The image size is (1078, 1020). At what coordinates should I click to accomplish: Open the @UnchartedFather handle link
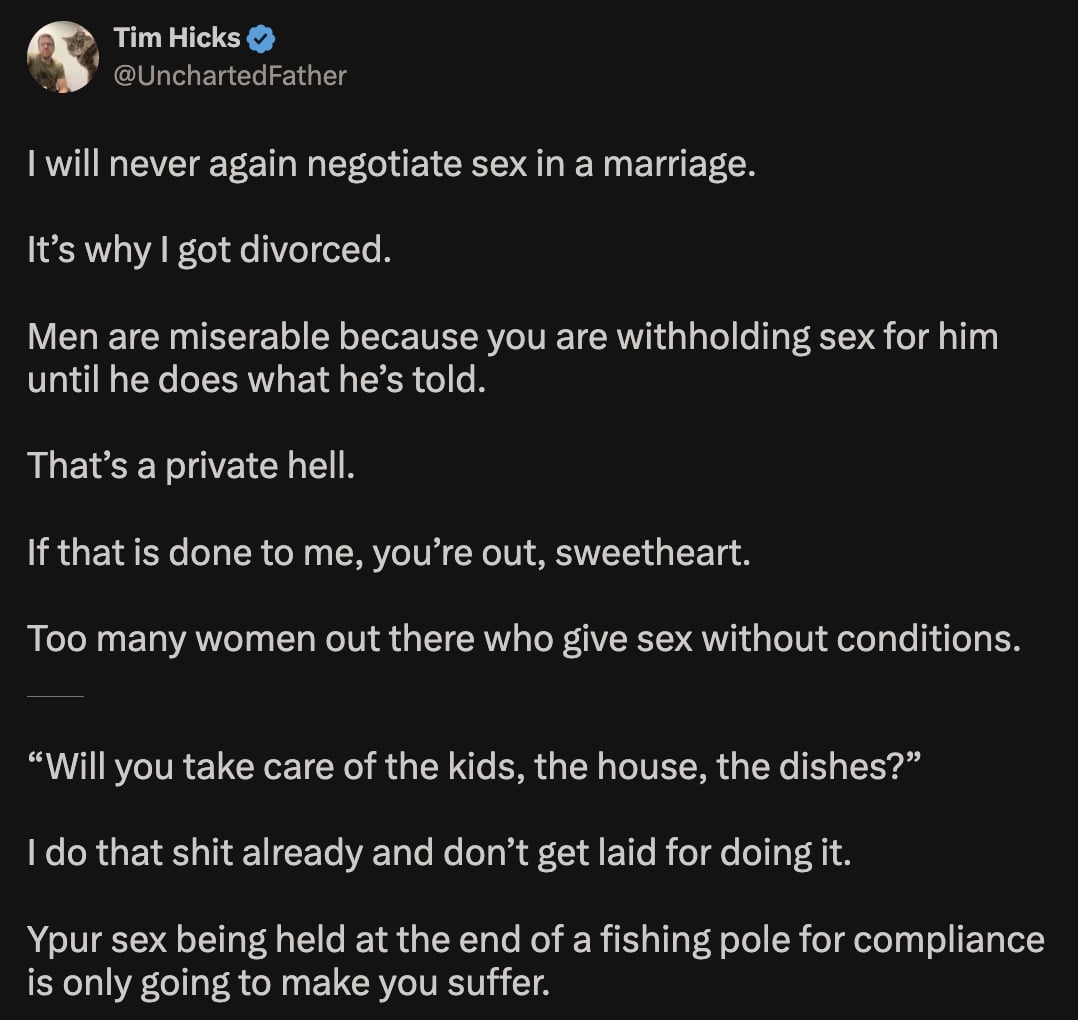pos(230,75)
